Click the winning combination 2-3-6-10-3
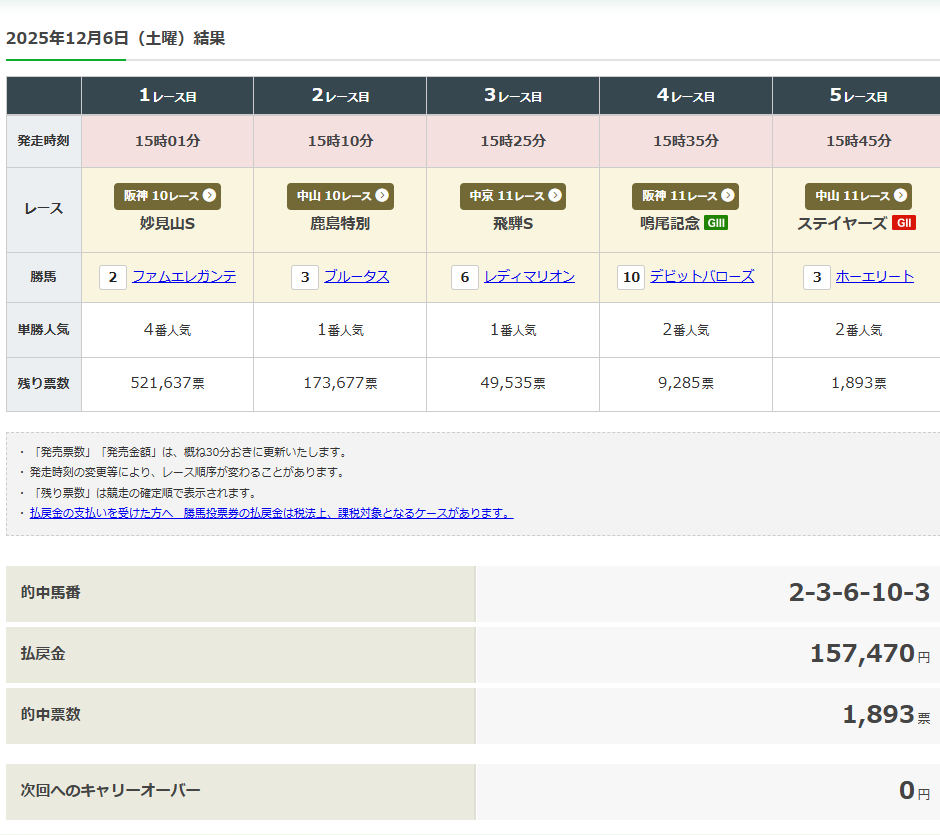Image resolution: width=940 pixels, height=835 pixels. click(x=859, y=593)
